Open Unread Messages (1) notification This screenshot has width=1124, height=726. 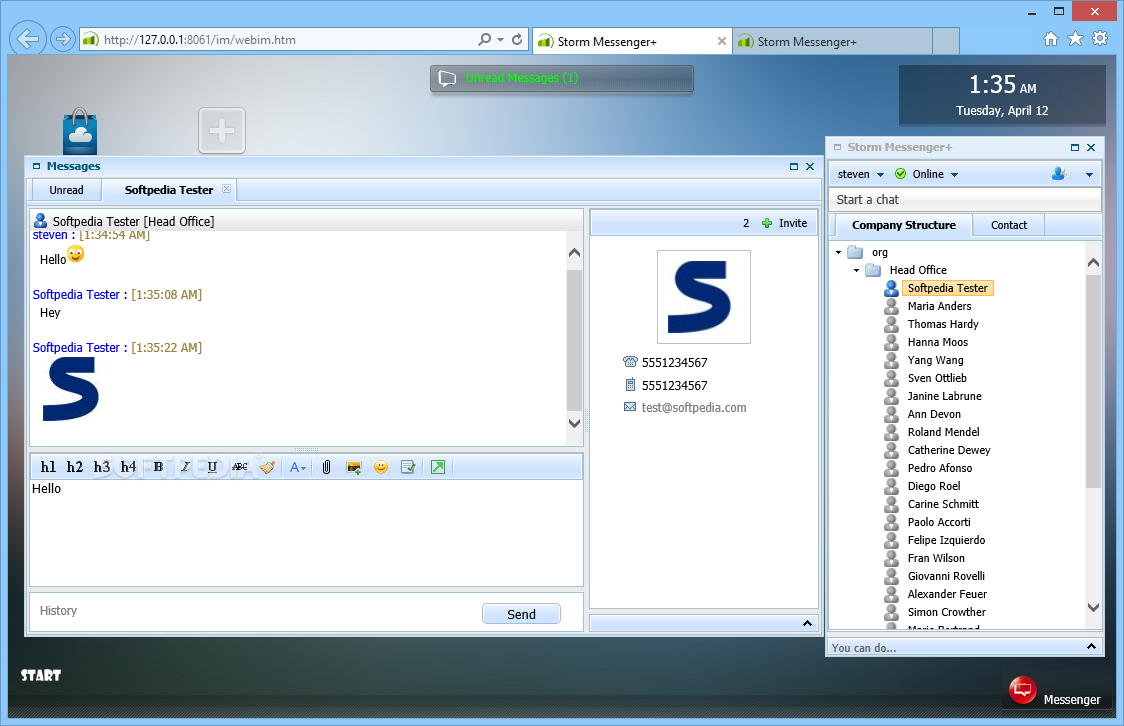click(561, 78)
